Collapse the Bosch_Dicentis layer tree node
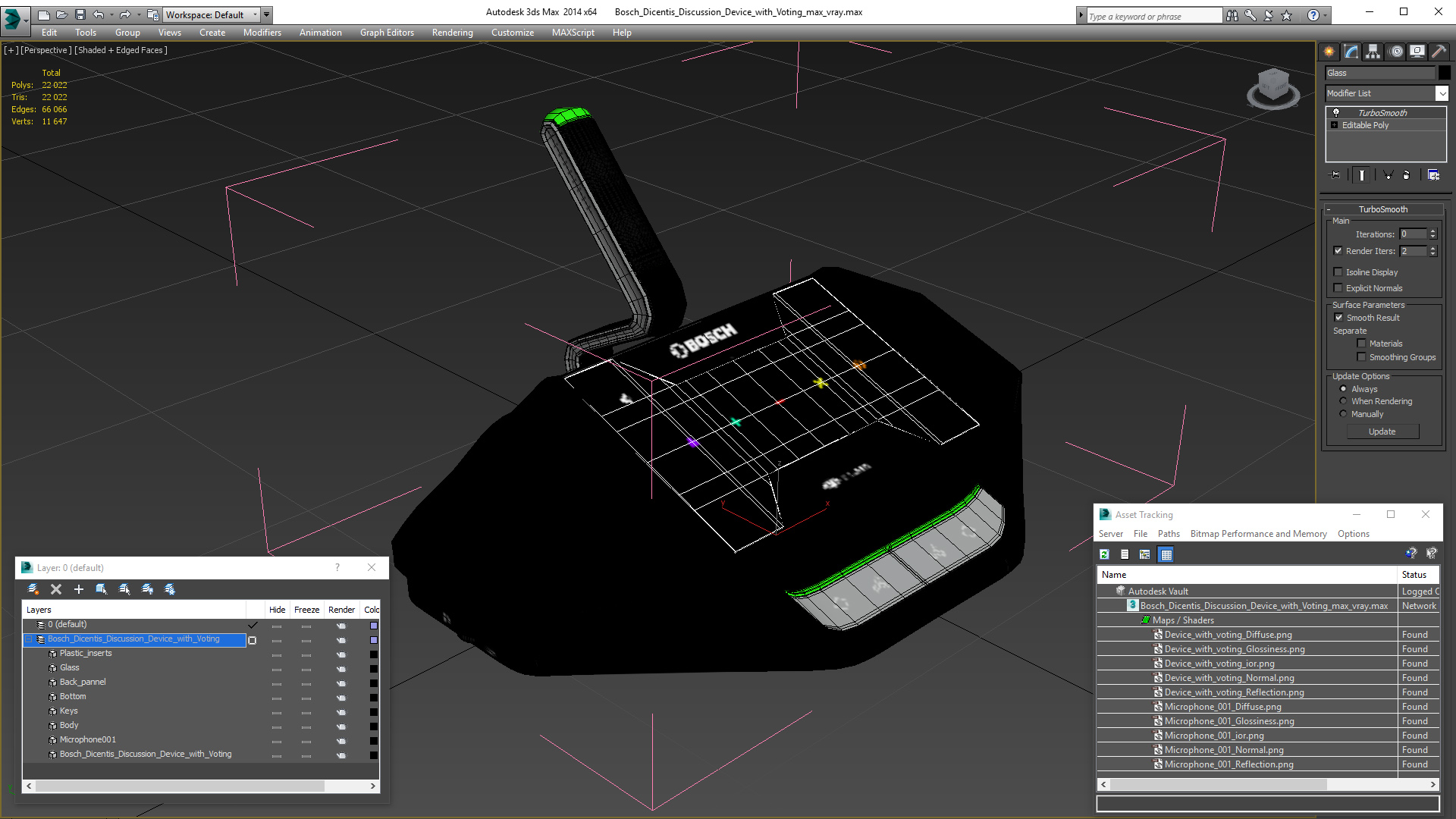The height and width of the screenshot is (819, 1456). tap(29, 639)
